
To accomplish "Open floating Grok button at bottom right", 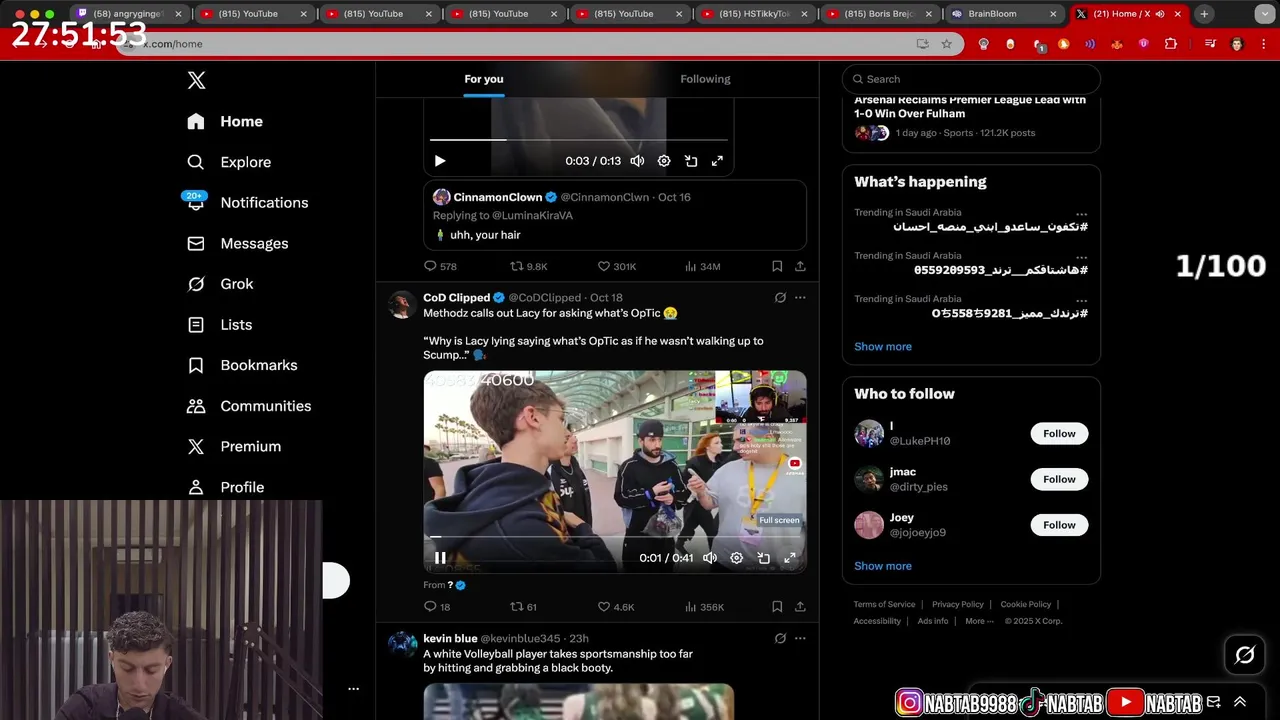I will tap(1245, 655).
